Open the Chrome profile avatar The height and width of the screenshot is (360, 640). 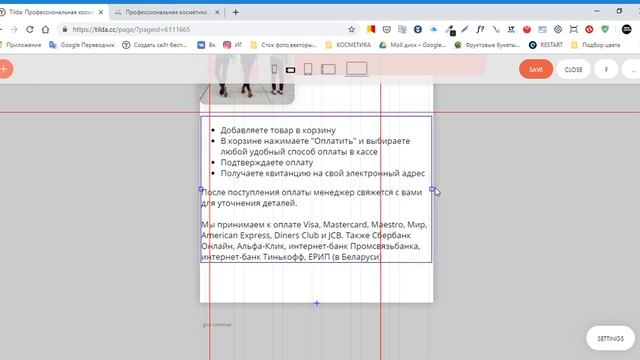(627, 29)
